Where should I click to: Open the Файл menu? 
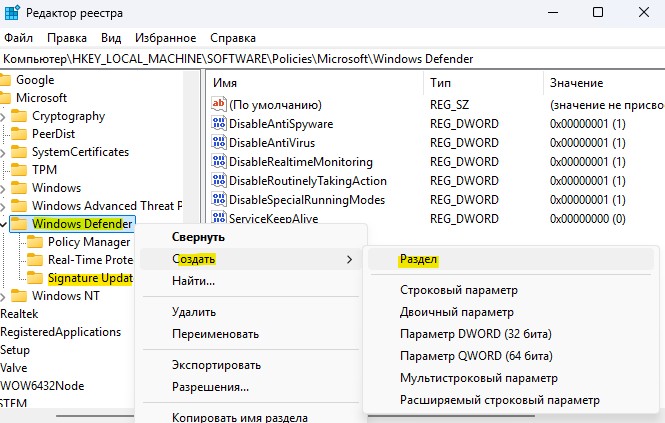coord(18,38)
